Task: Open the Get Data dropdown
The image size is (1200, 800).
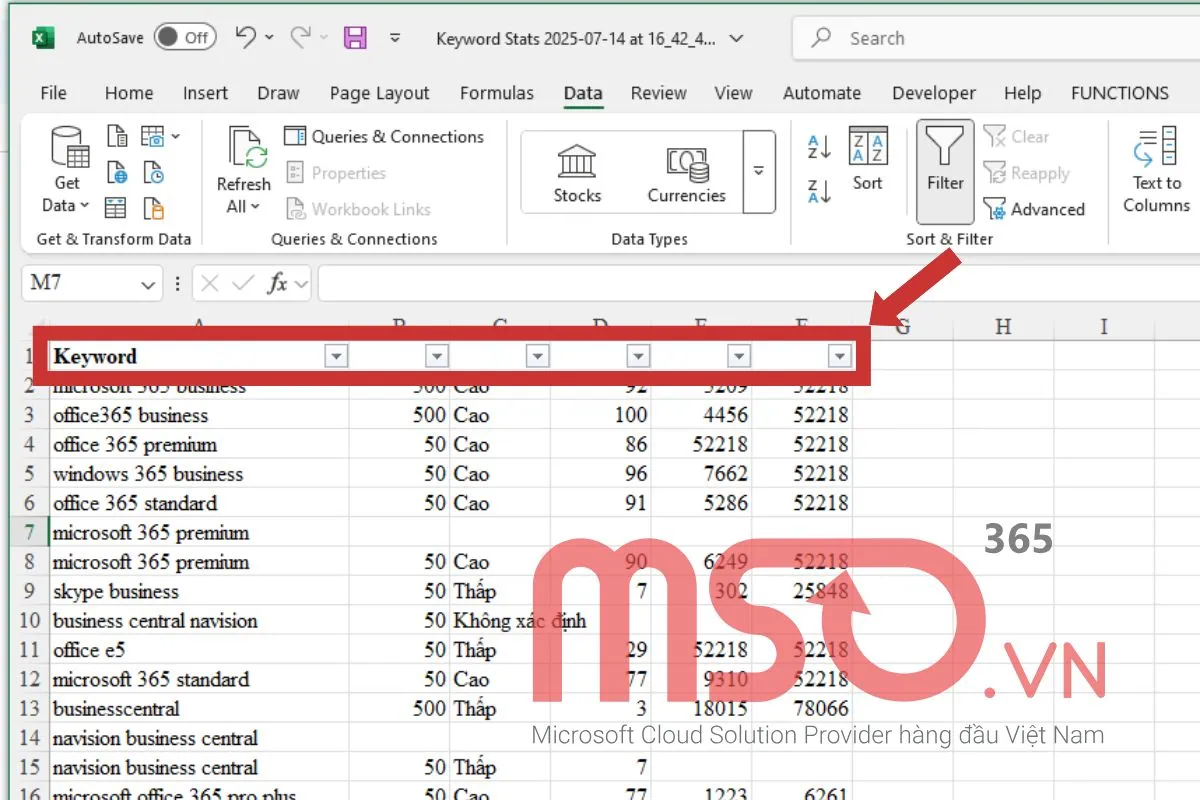Action: [x=67, y=194]
